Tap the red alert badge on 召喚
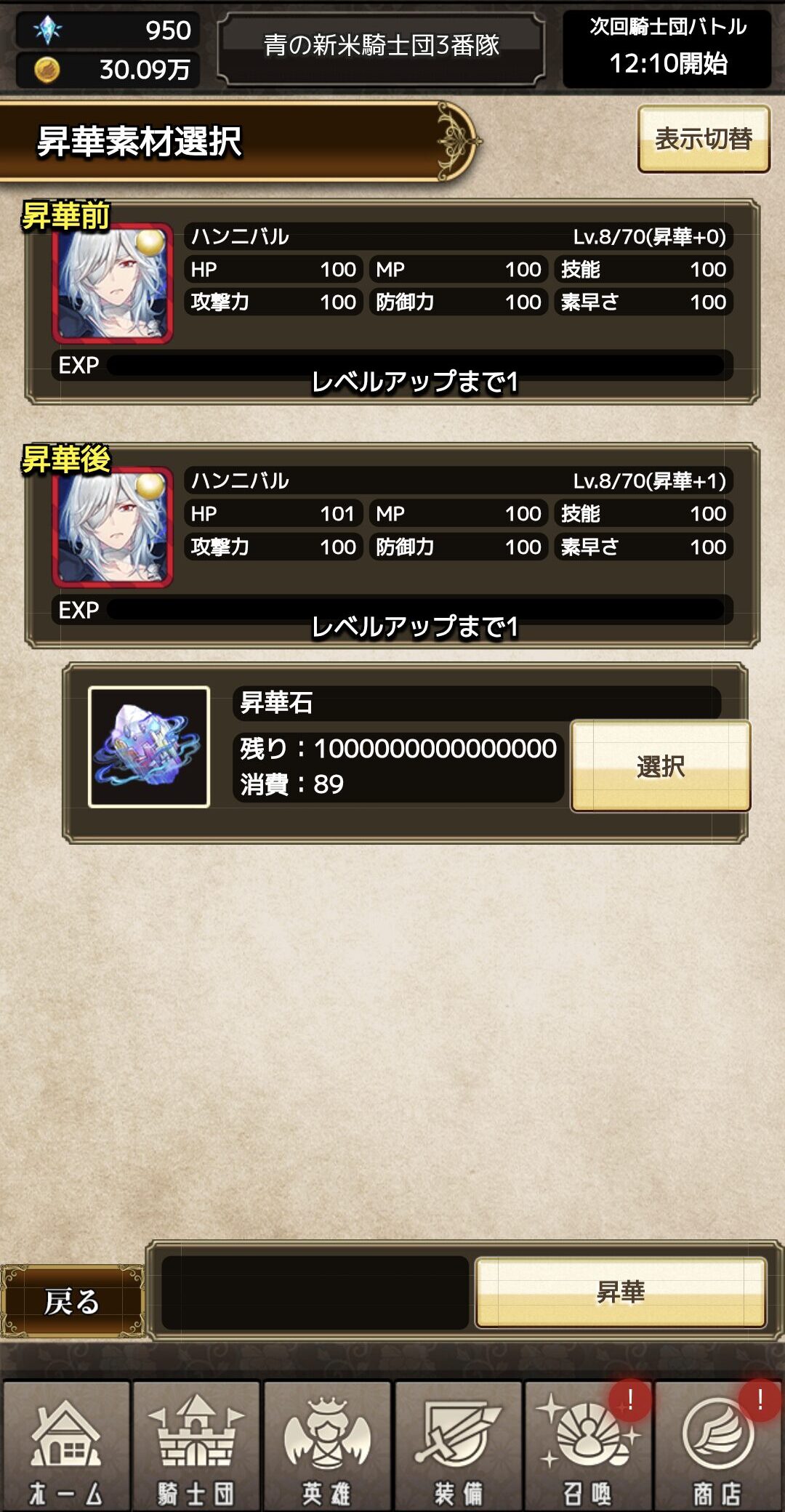The width and height of the screenshot is (785, 1512). click(x=629, y=1399)
